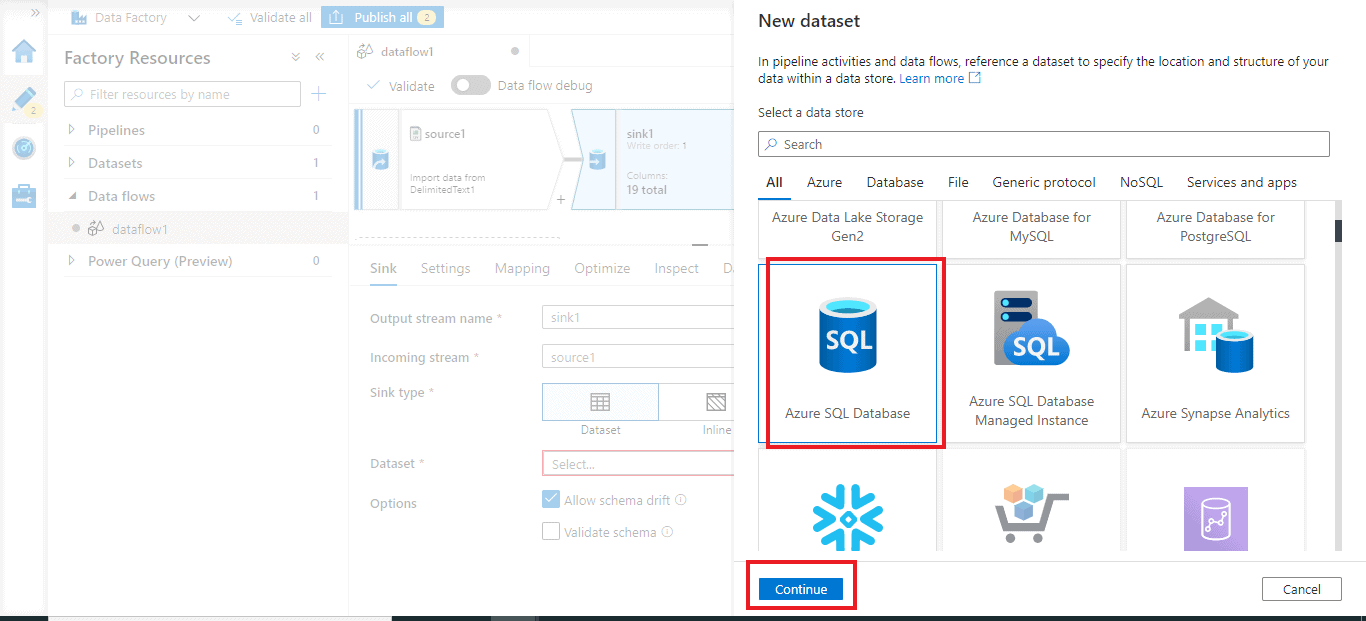Filter by Generic protocol tab
Image resolution: width=1366 pixels, height=621 pixels.
click(1044, 182)
